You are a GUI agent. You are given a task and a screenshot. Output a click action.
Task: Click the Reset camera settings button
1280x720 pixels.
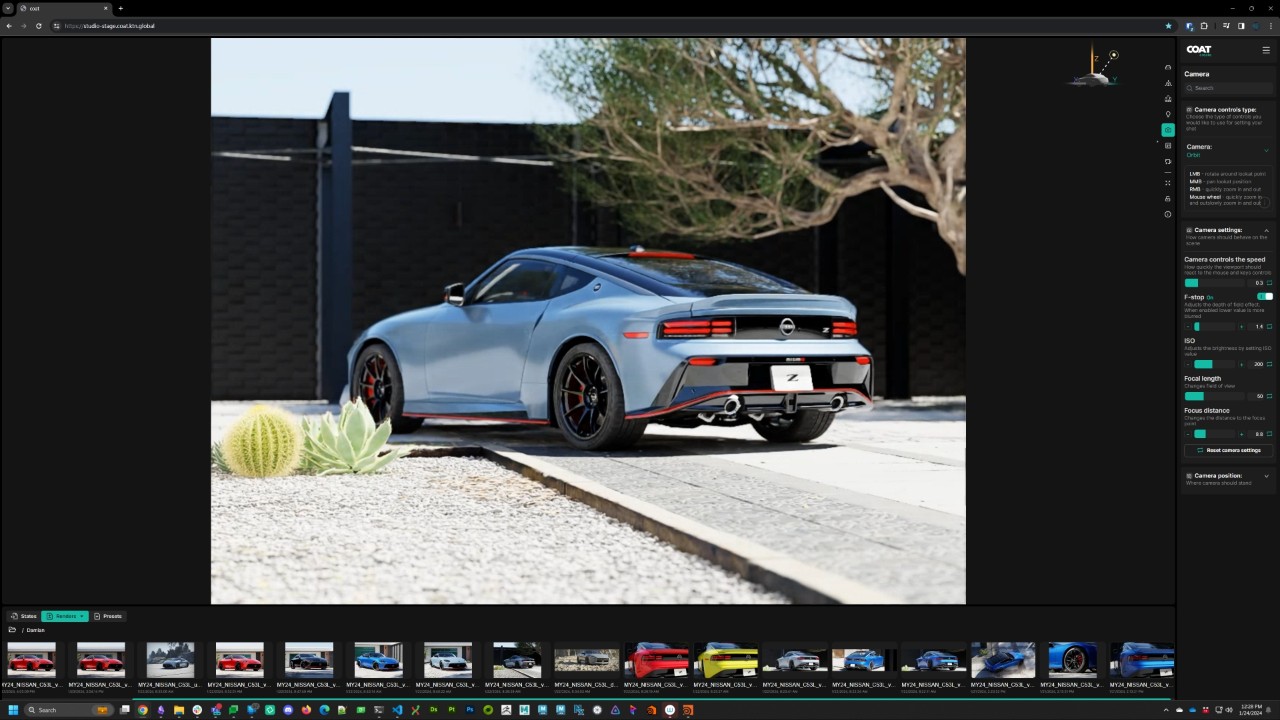click(x=1227, y=450)
